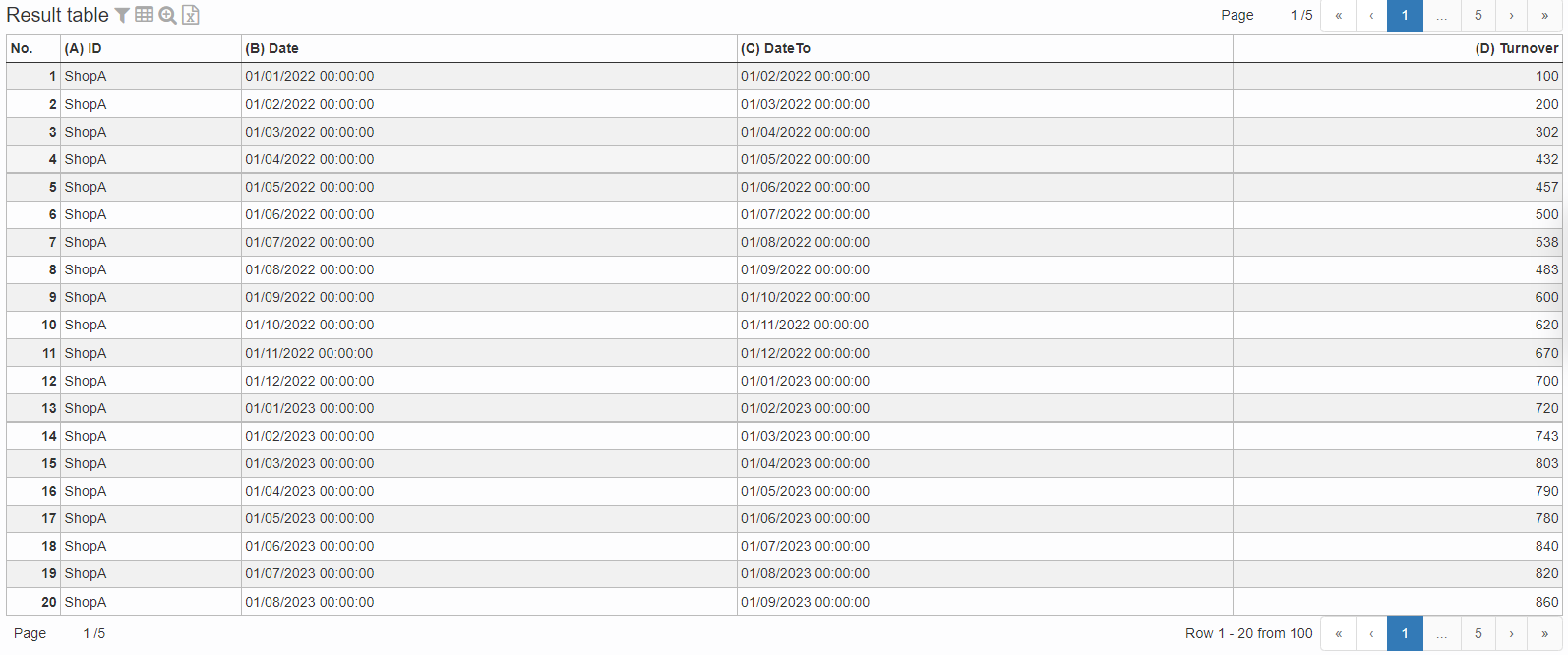Click DateTo cell 01/09/2022 in row 8
This screenshot has height=655, width=1568.
click(985, 269)
